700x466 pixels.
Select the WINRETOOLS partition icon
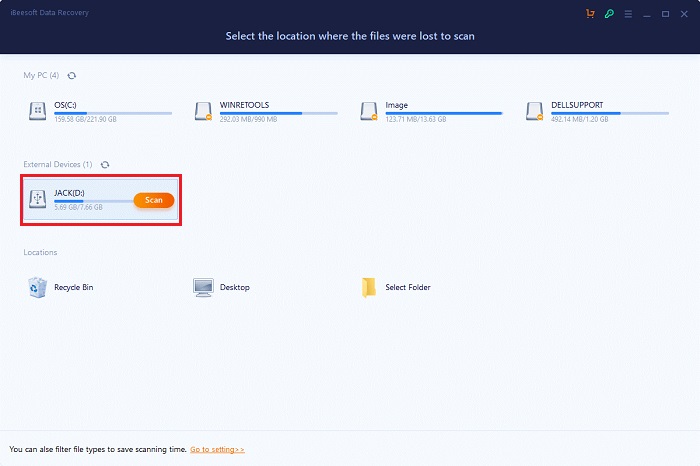[204, 111]
